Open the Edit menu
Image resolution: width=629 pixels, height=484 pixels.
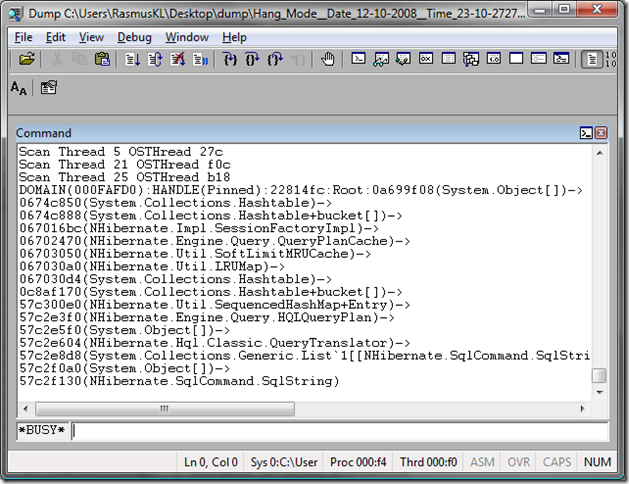pyautogui.click(x=55, y=37)
